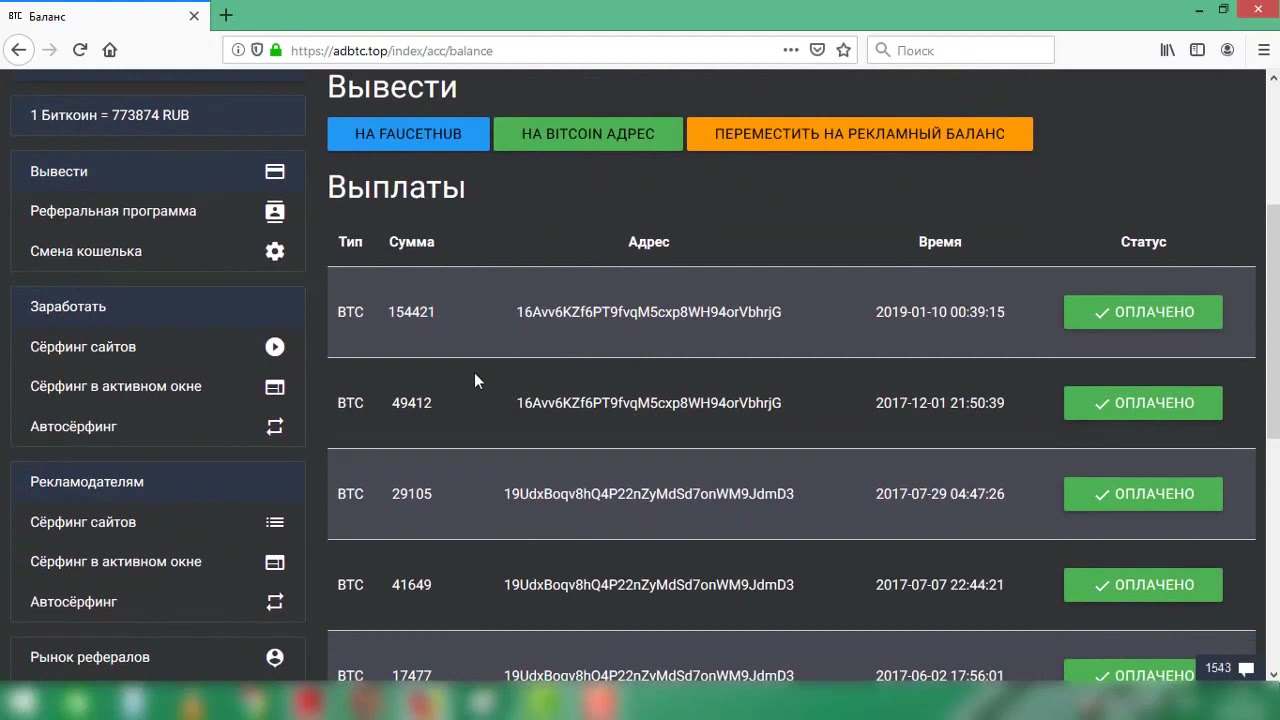
Task: Show sidebars toolbar icon
Action: [1197, 50]
